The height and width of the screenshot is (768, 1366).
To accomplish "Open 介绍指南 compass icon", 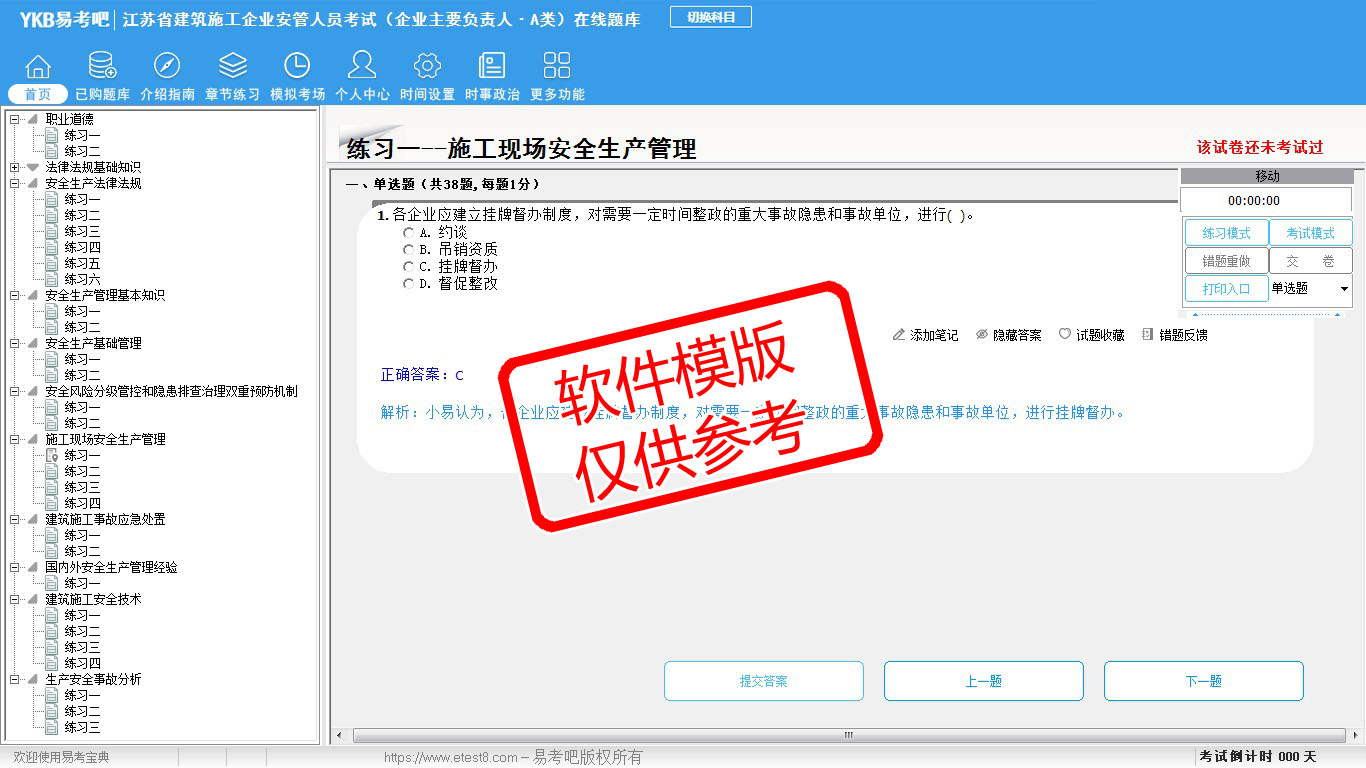I will pyautogui.click(x=167, y=67).
